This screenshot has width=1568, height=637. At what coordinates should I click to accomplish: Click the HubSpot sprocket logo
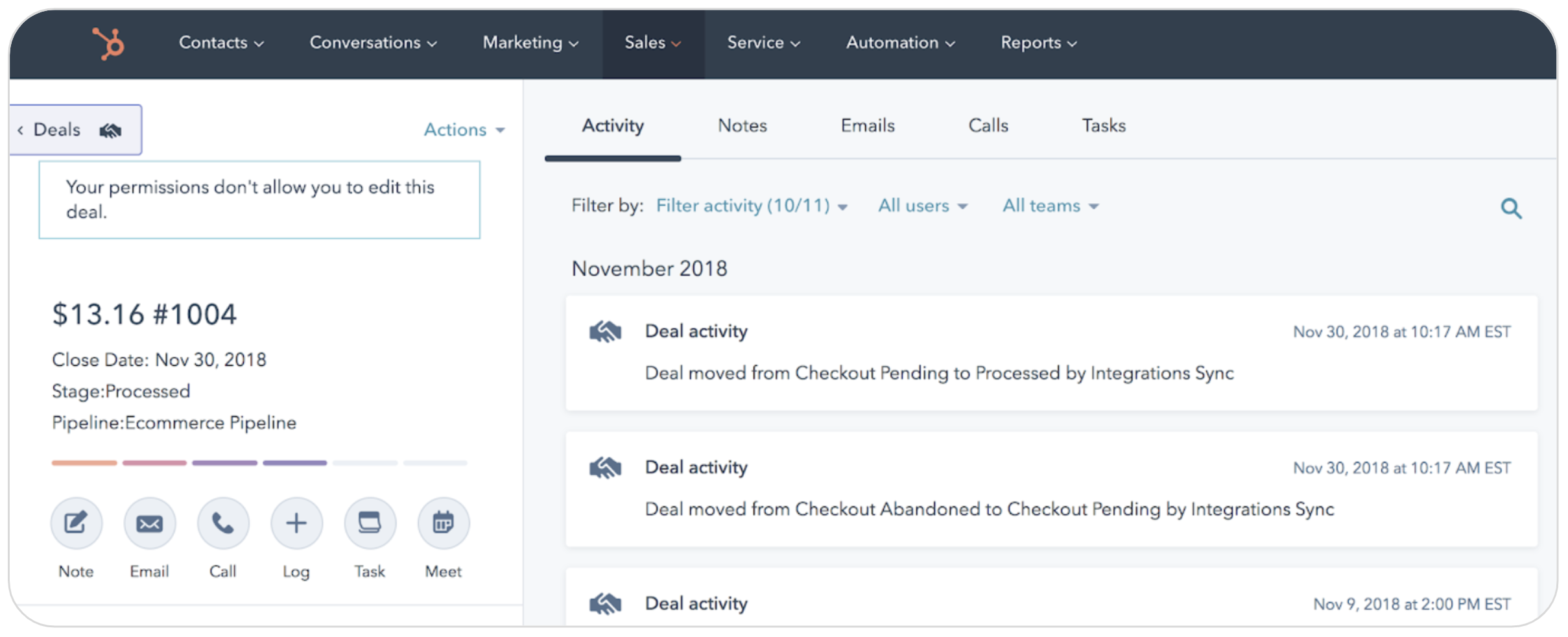(108, 43)
